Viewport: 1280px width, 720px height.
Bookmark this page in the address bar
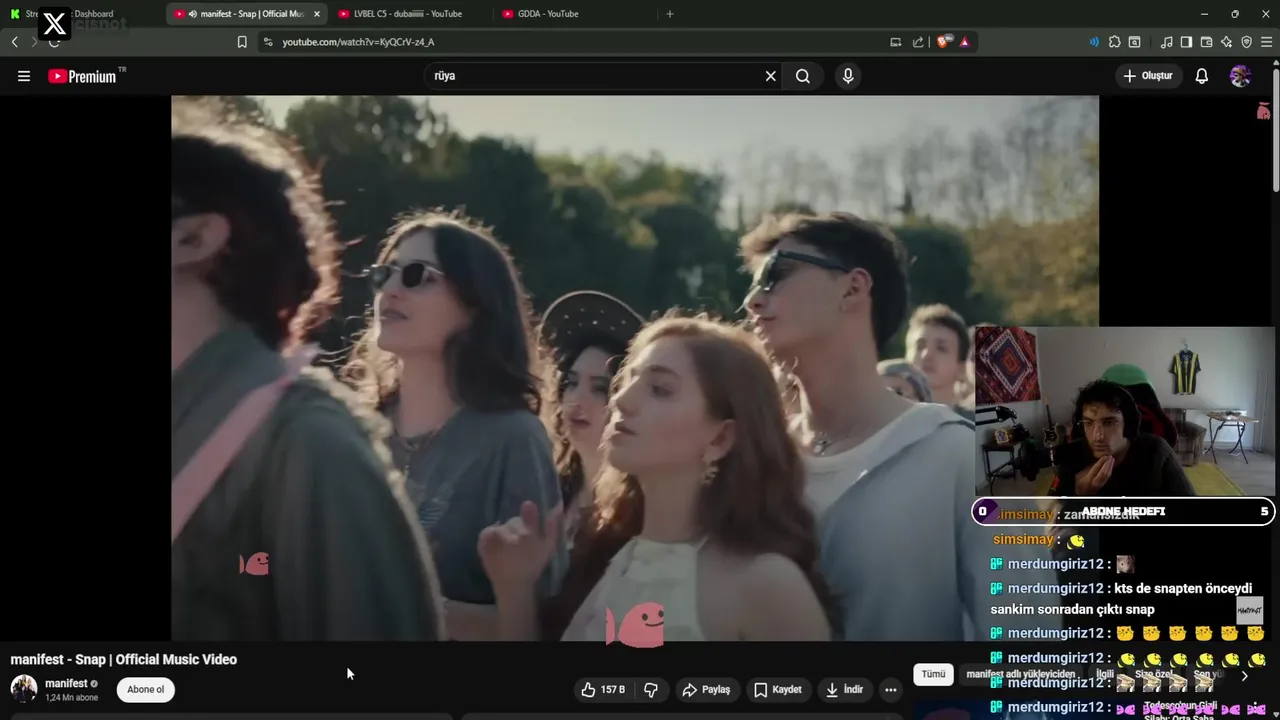(242, 42)
